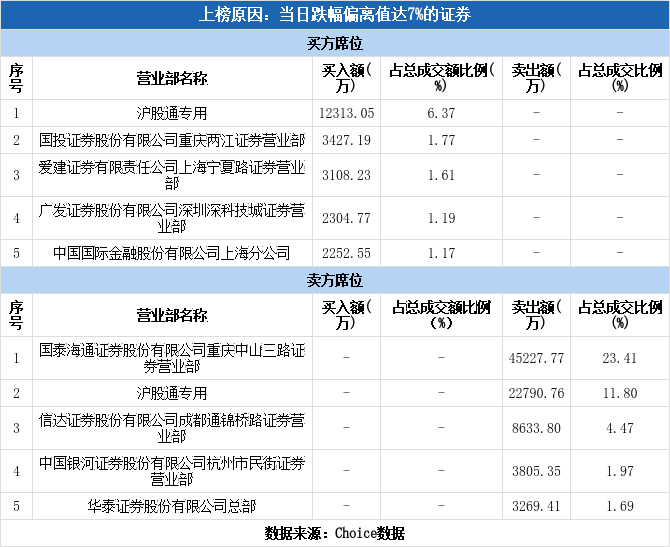Click buyer table 营业部名称 column header
Screen dimensions: 670x547
(x=172, y=78)
